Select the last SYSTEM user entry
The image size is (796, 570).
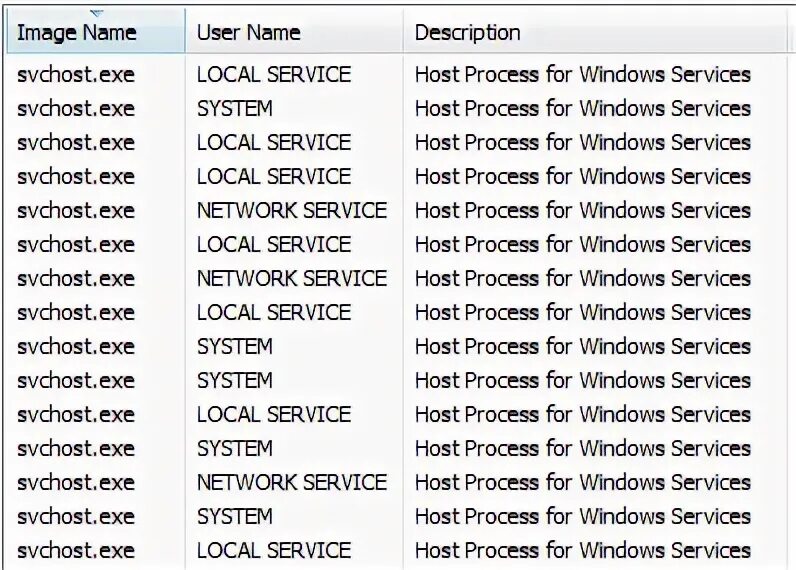click(234, 516)
